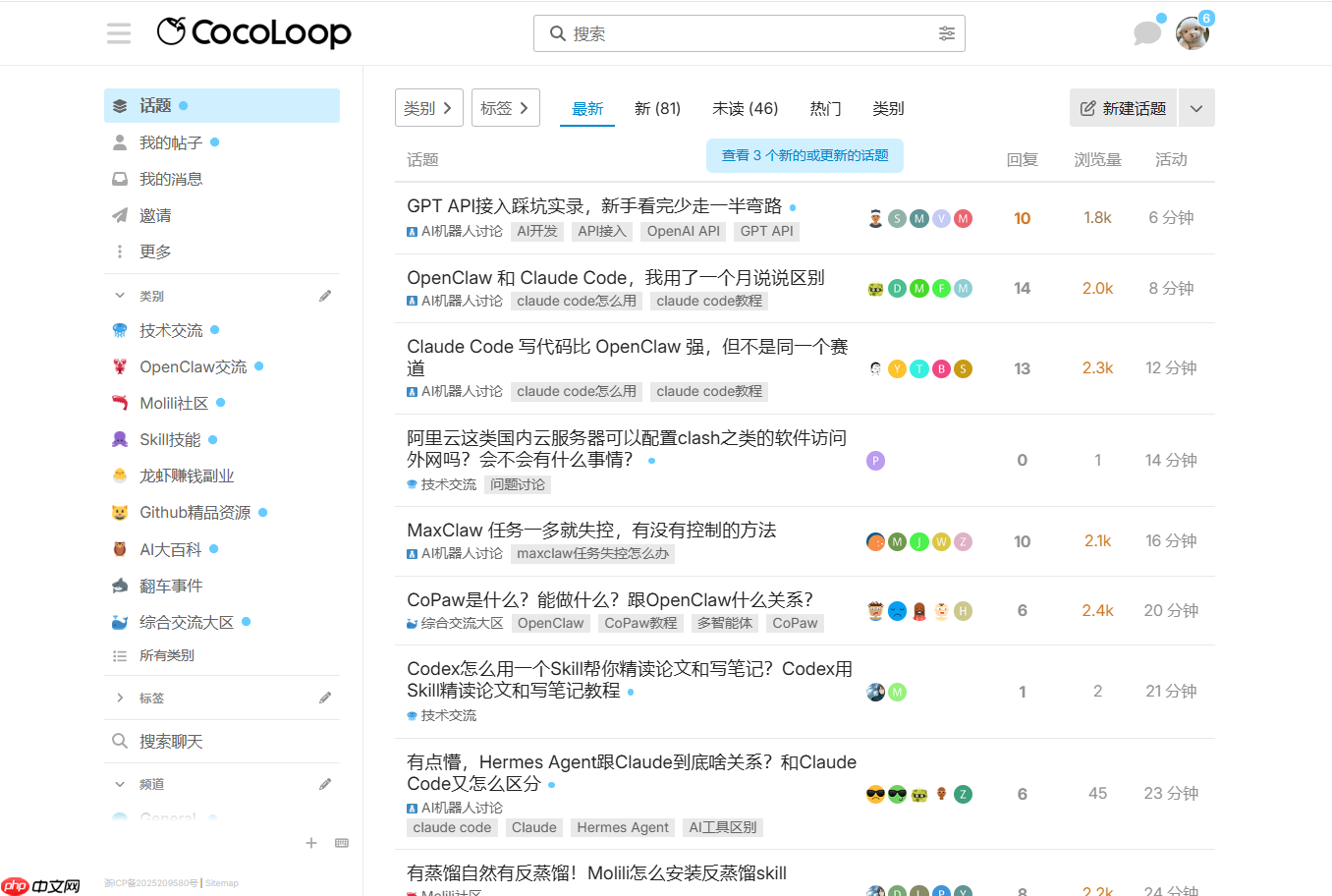Open 所有类别 list link
1332x896 pixels.
[222, 655]
